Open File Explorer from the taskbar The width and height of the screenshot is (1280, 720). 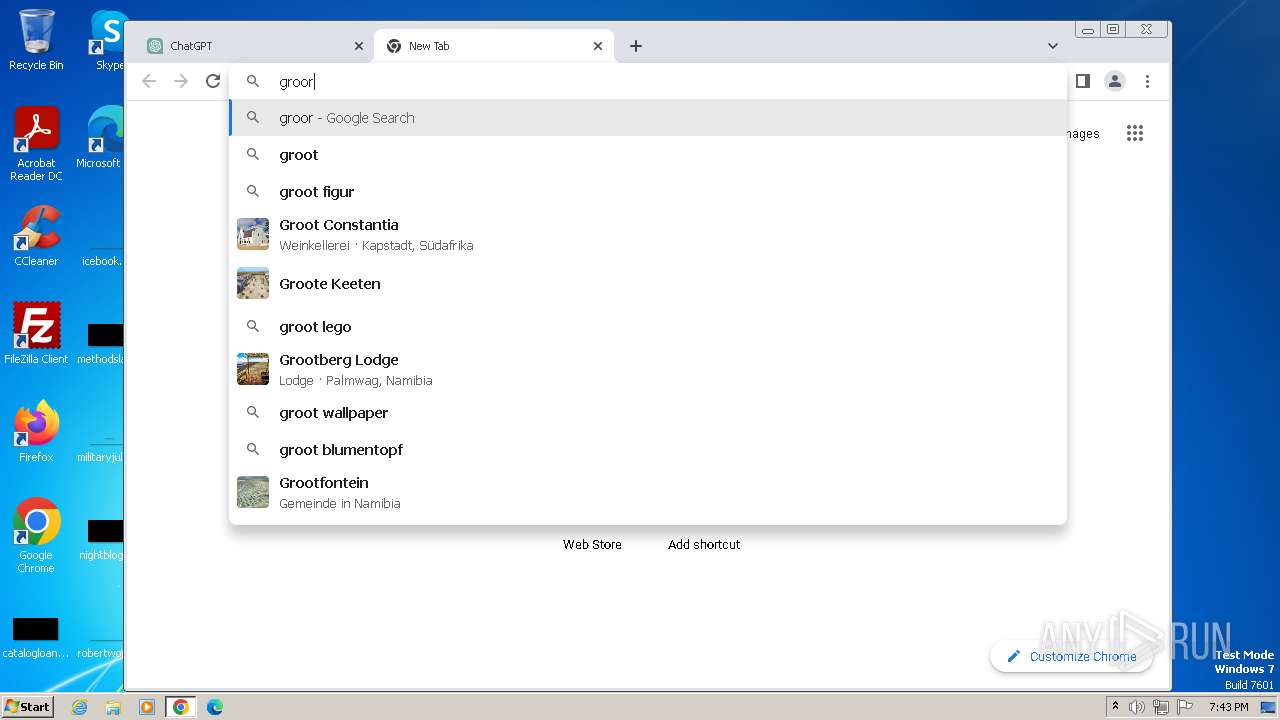(x=113, y=707)
